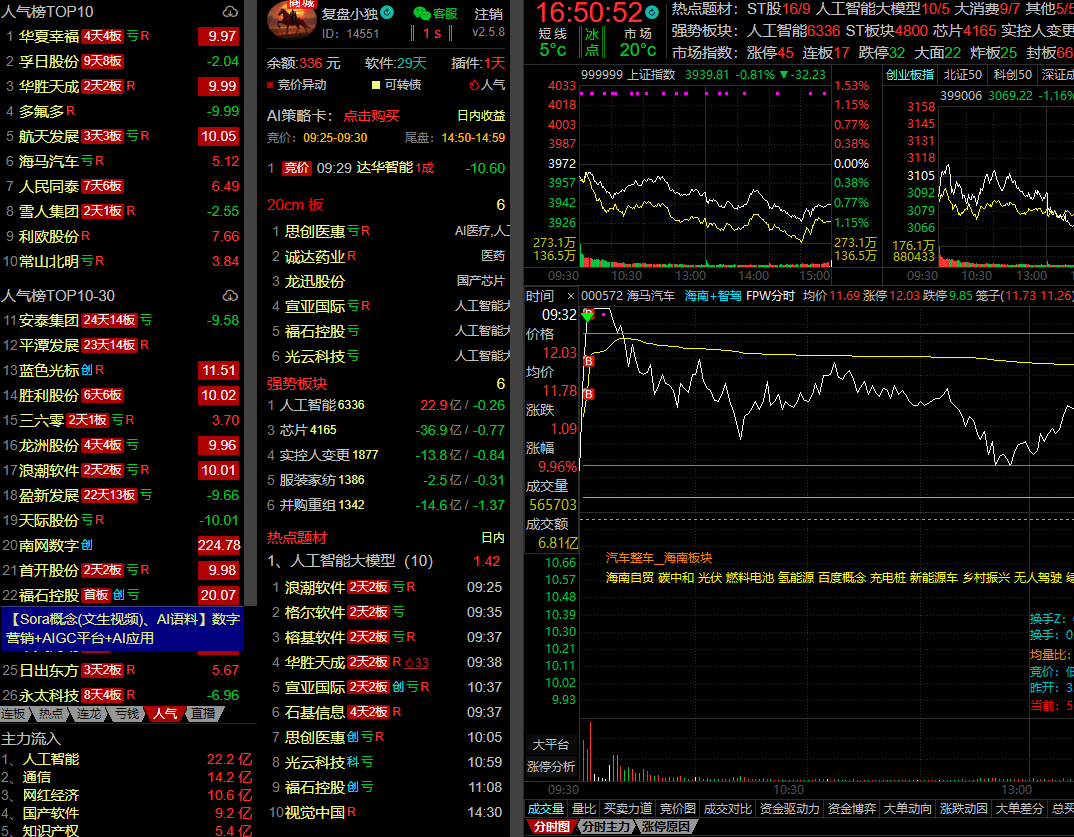Switch to the 分时主力 tab
This screenshot has height=837, width=1074.
(607, 827)
